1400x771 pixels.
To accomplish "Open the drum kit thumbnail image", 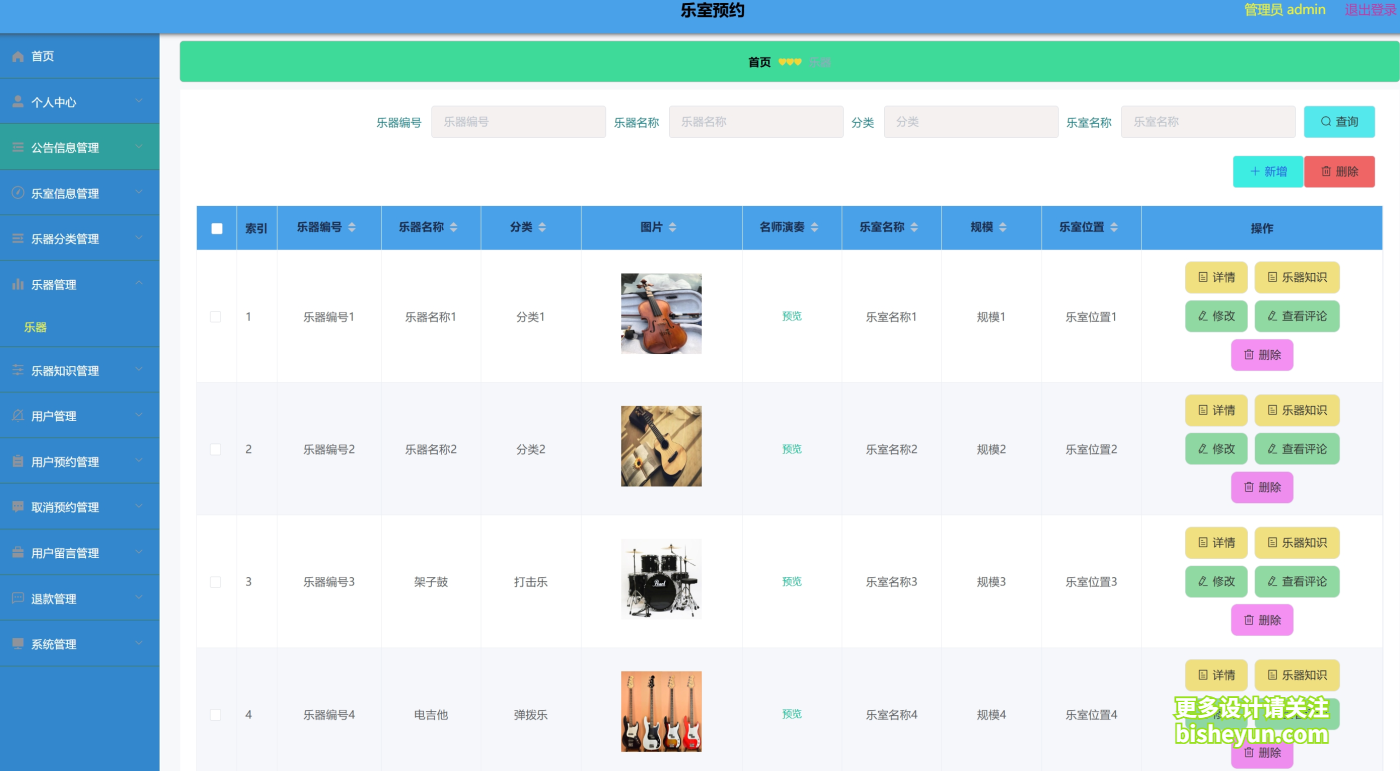I will tap(661, 579).
